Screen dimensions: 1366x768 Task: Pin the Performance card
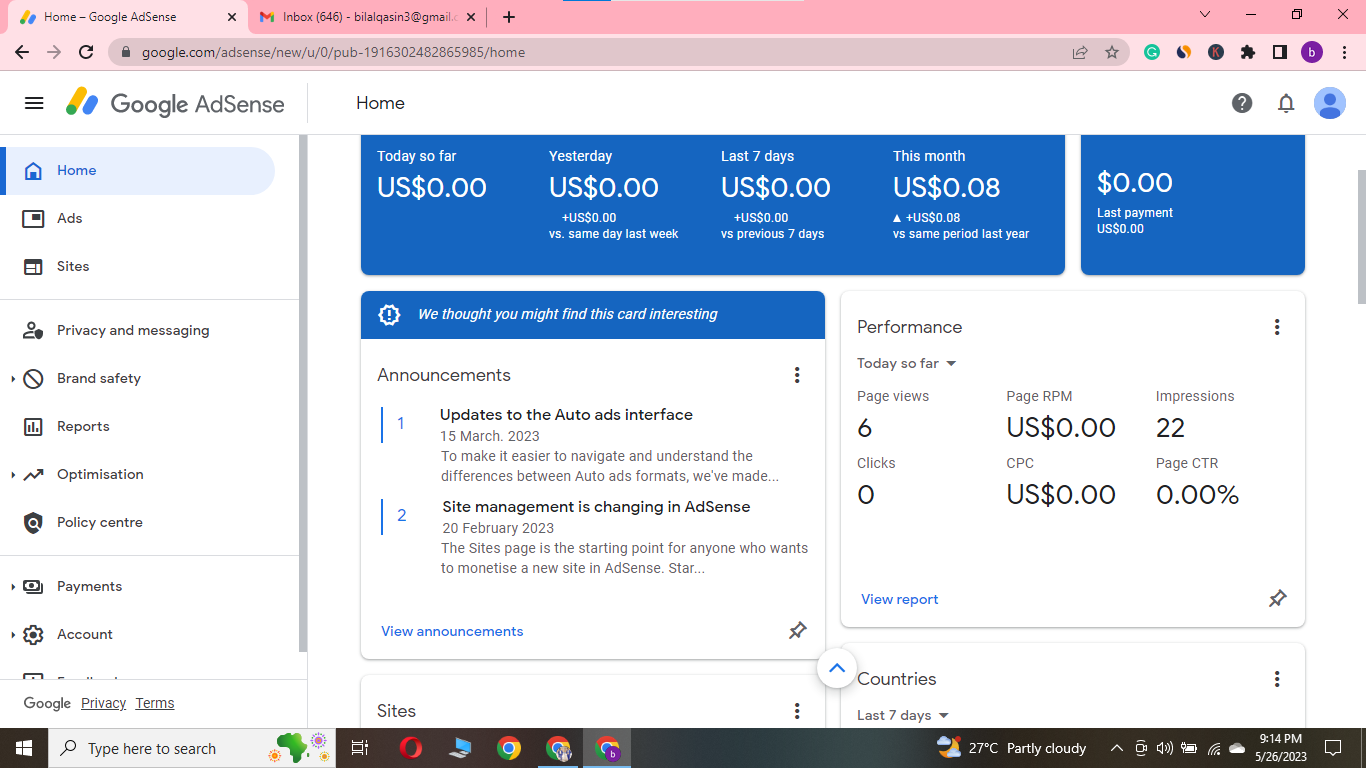tap(1277, 599)
